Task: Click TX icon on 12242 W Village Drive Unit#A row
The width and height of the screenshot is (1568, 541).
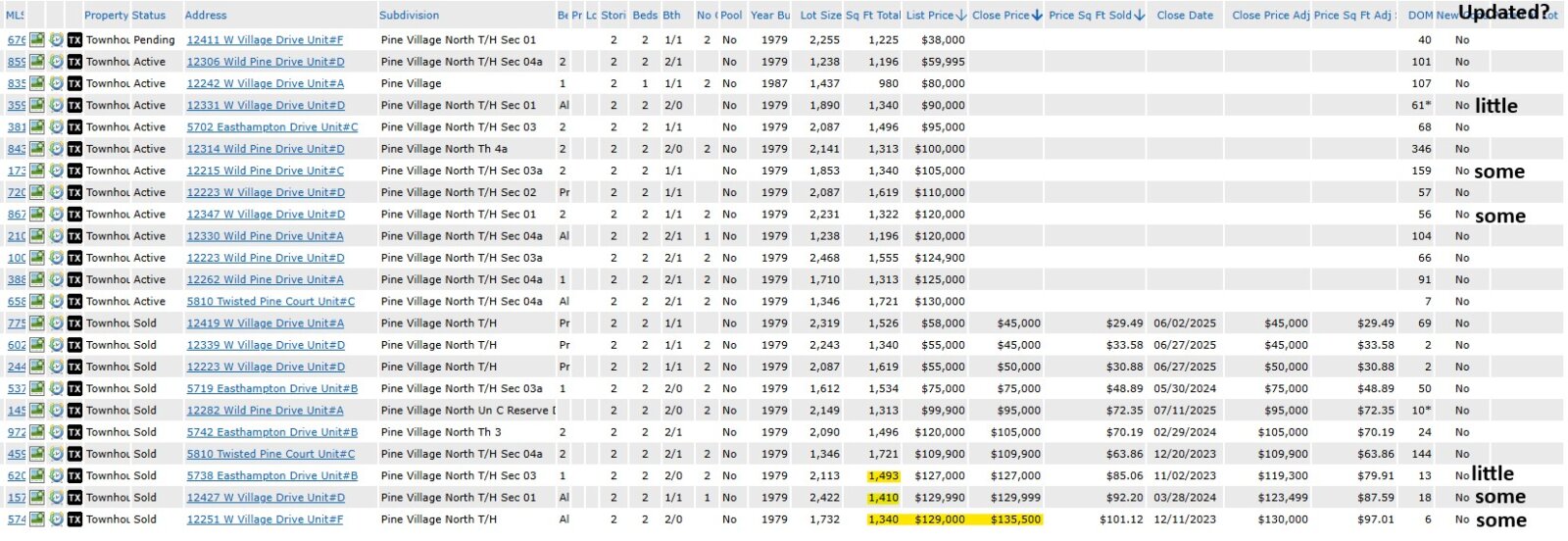Action: [74, 83]
